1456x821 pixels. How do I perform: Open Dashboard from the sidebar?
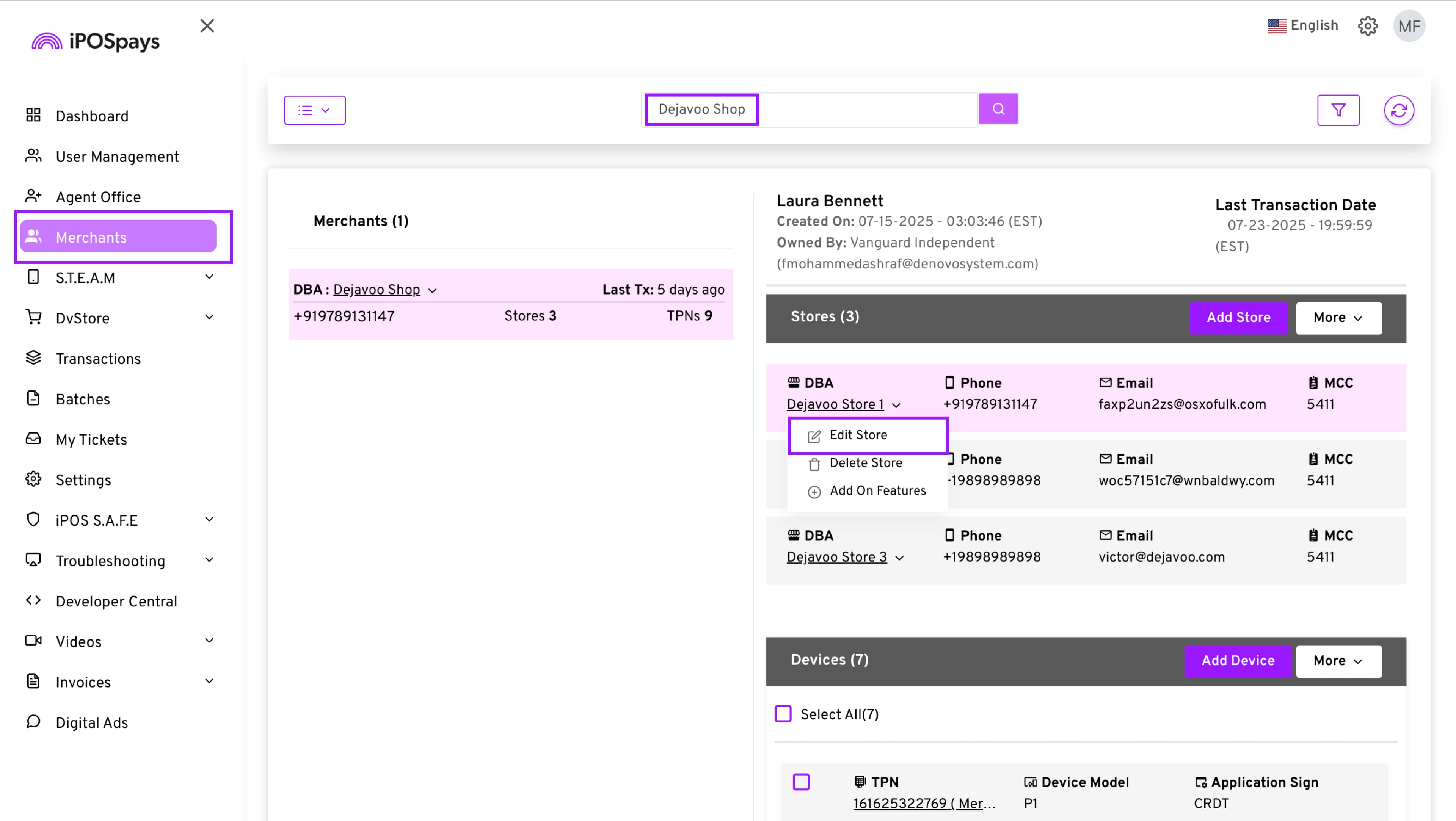point(91,116)
